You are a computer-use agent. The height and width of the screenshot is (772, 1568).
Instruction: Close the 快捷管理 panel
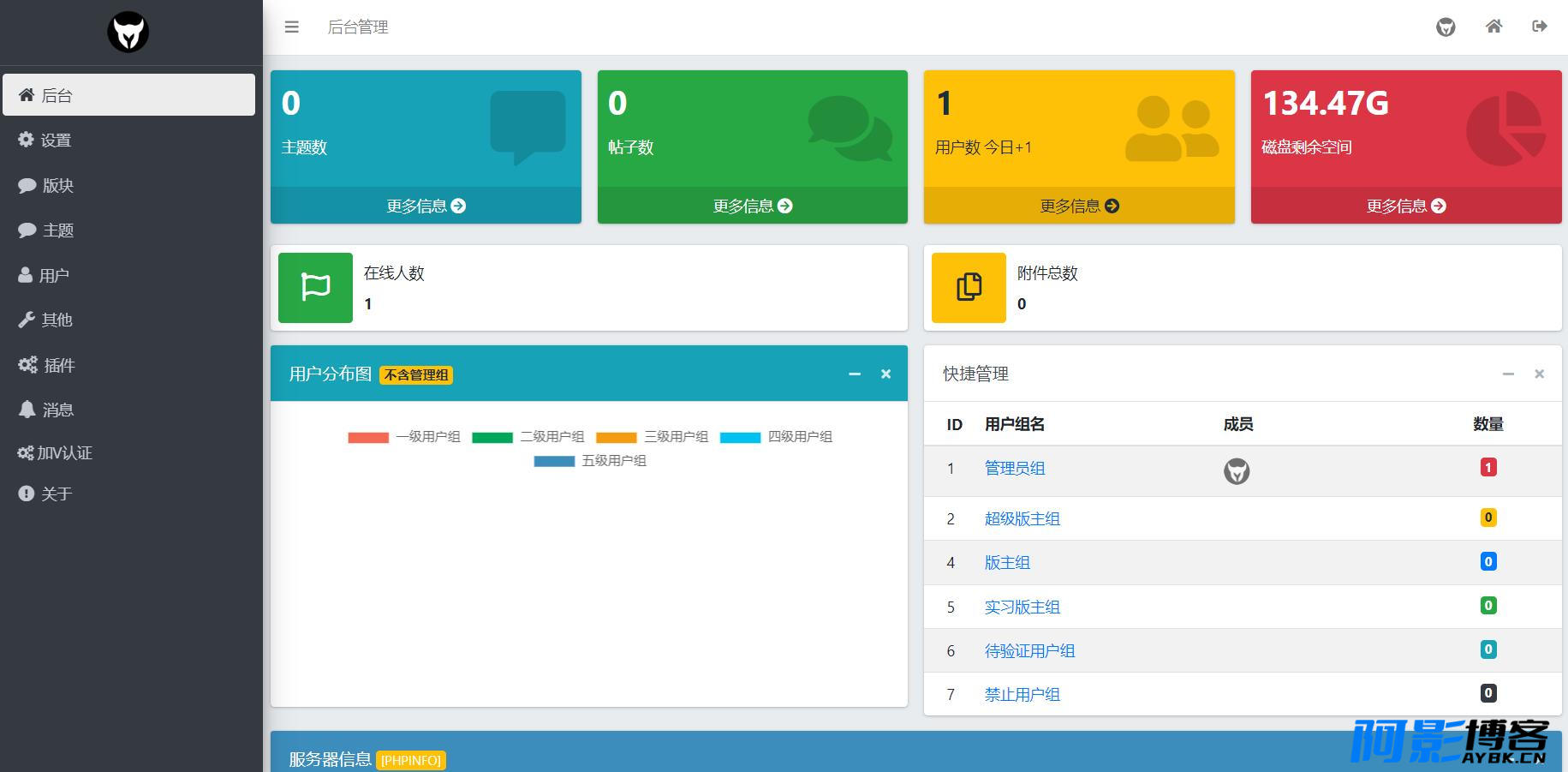click(x=1539, y=374)
